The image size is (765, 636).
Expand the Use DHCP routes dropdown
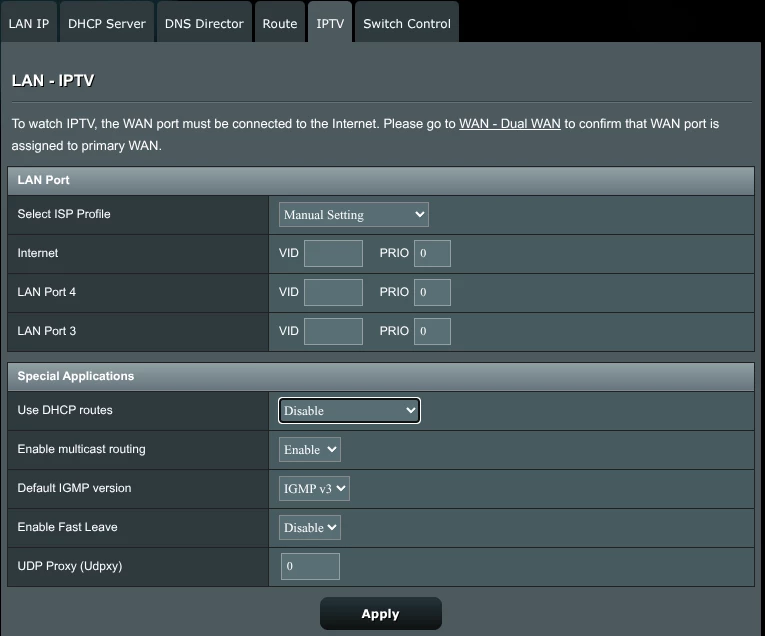pyautogui.click(x=349, y=411)
